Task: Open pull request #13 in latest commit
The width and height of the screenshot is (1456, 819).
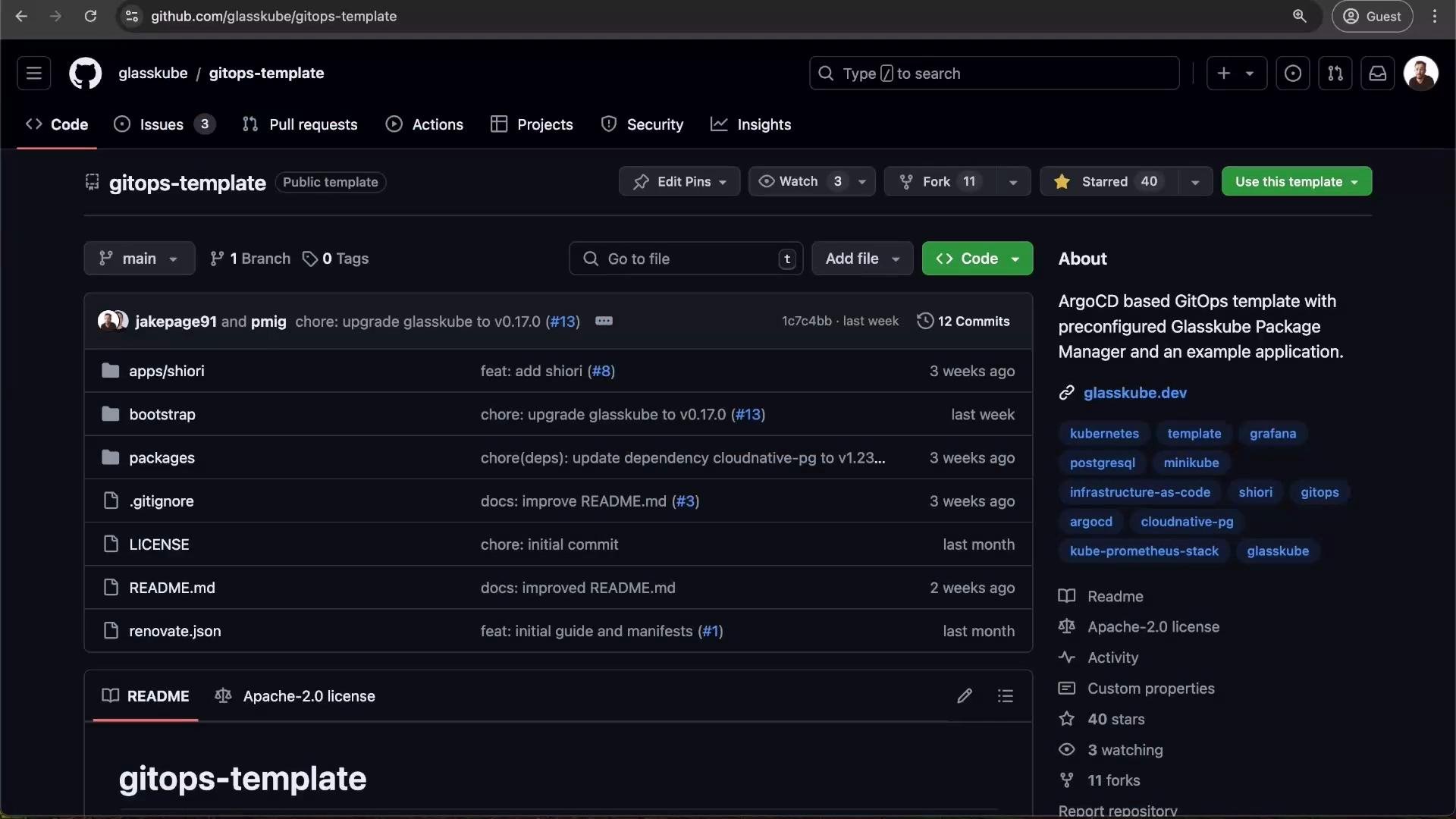Action: click(563, 322)
